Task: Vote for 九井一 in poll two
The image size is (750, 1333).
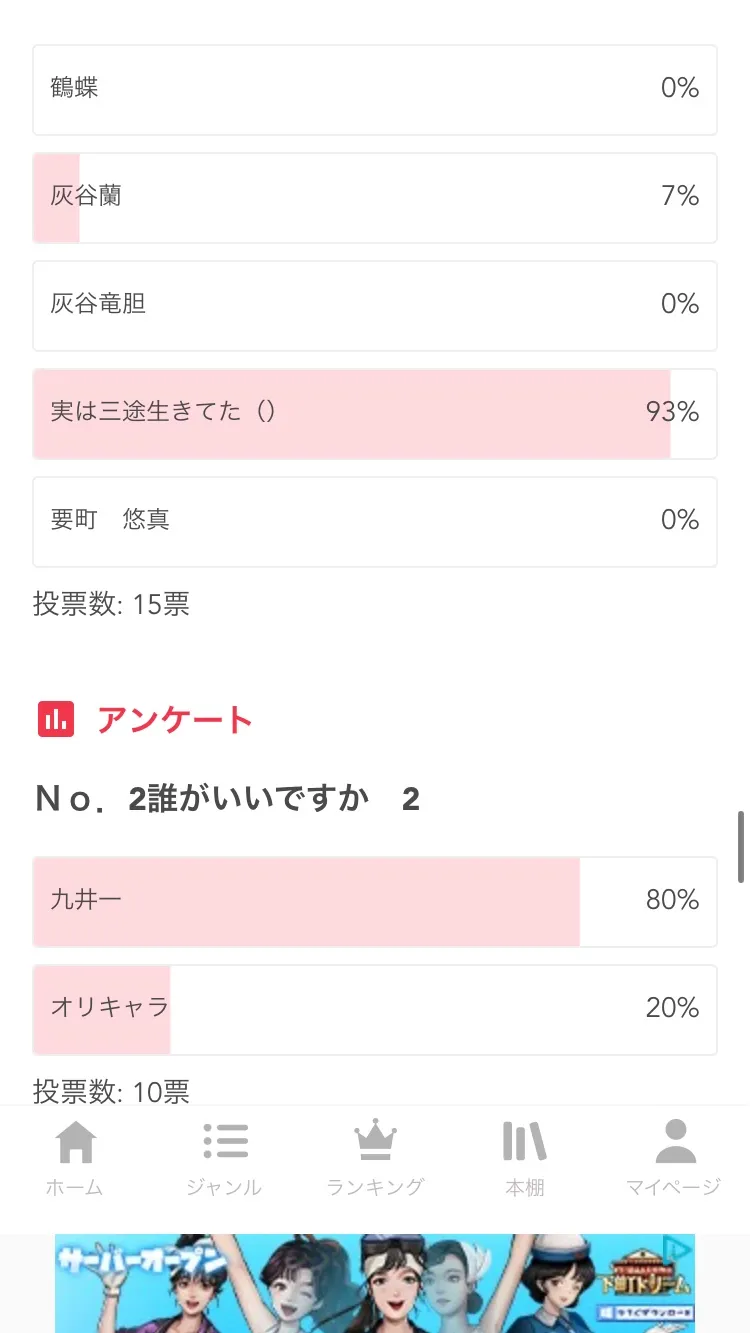Action: coord(375,902)
